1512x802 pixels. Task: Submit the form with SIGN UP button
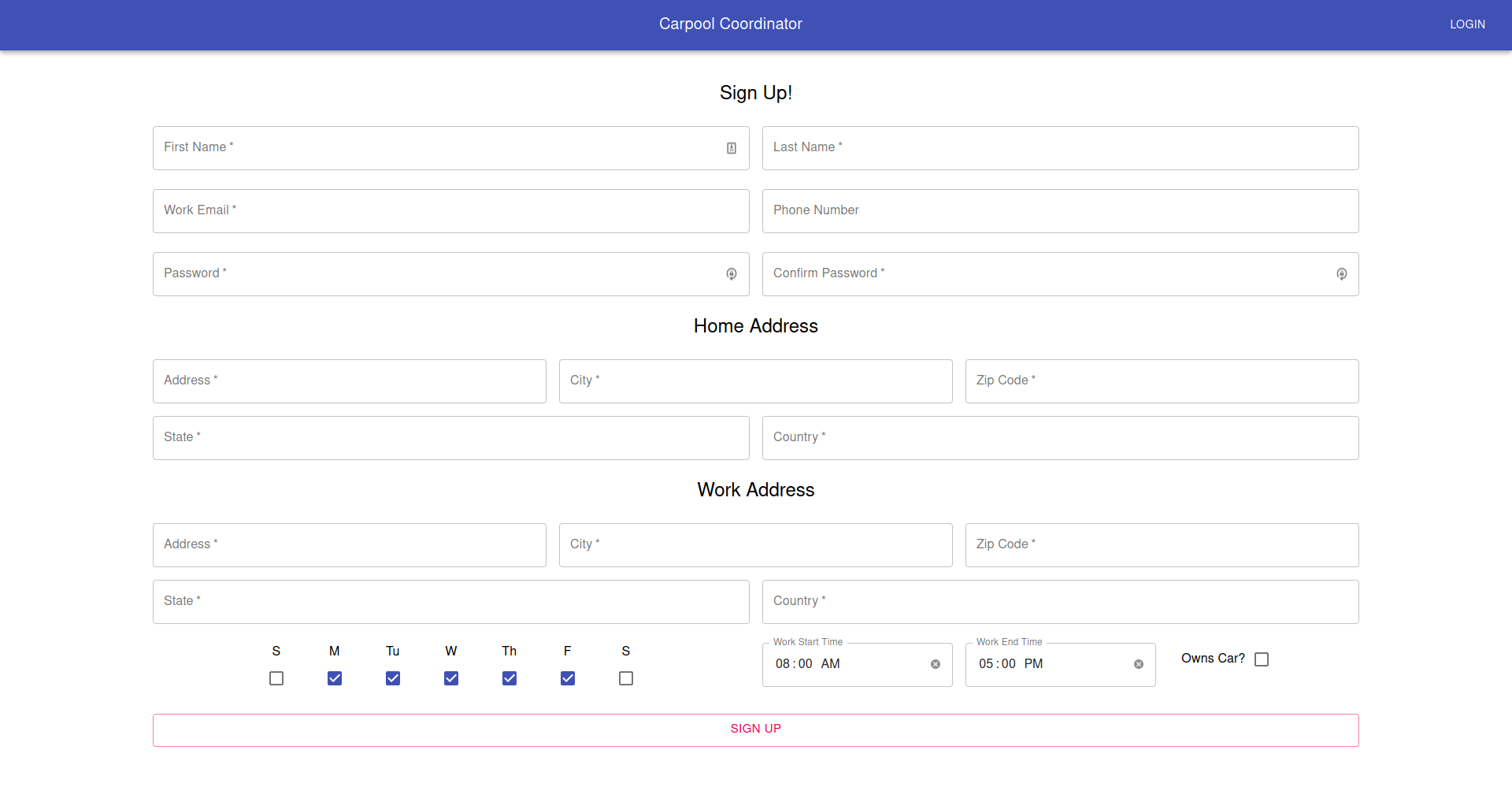click(x=756, y=730)
